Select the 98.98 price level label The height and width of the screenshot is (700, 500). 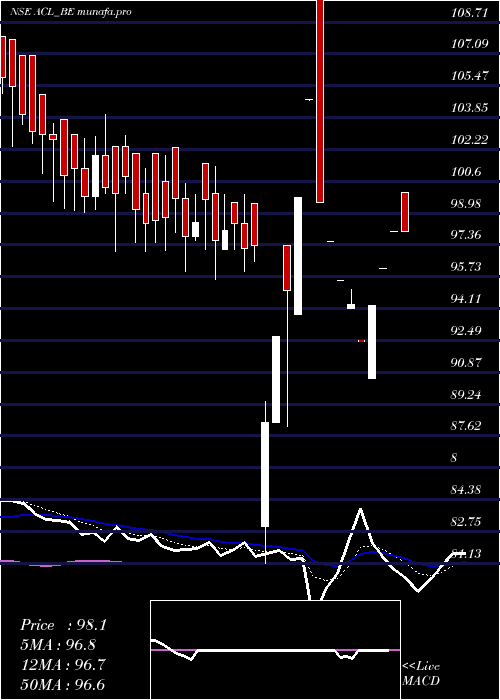468,204
